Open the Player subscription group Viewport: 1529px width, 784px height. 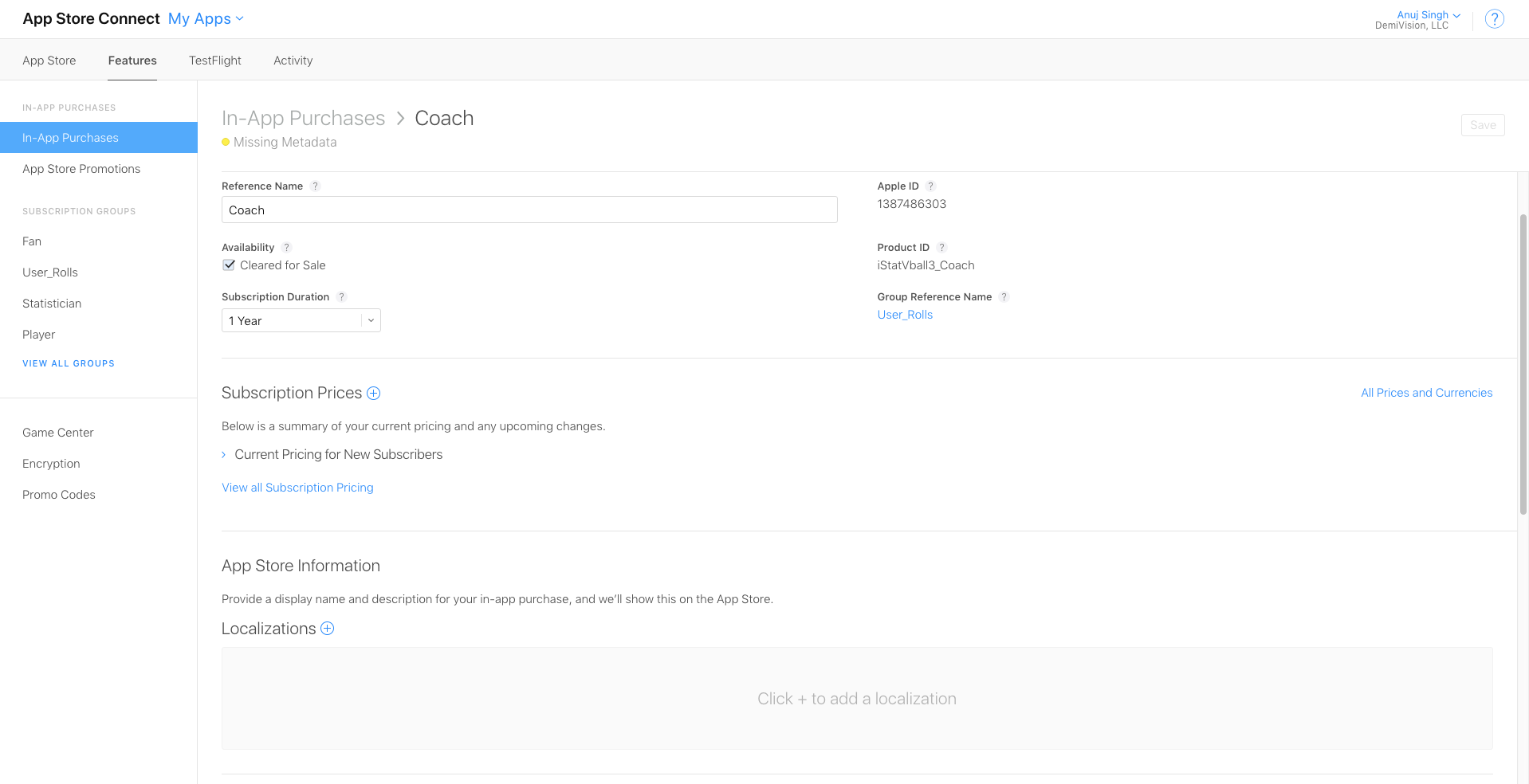tap(39, 335)
